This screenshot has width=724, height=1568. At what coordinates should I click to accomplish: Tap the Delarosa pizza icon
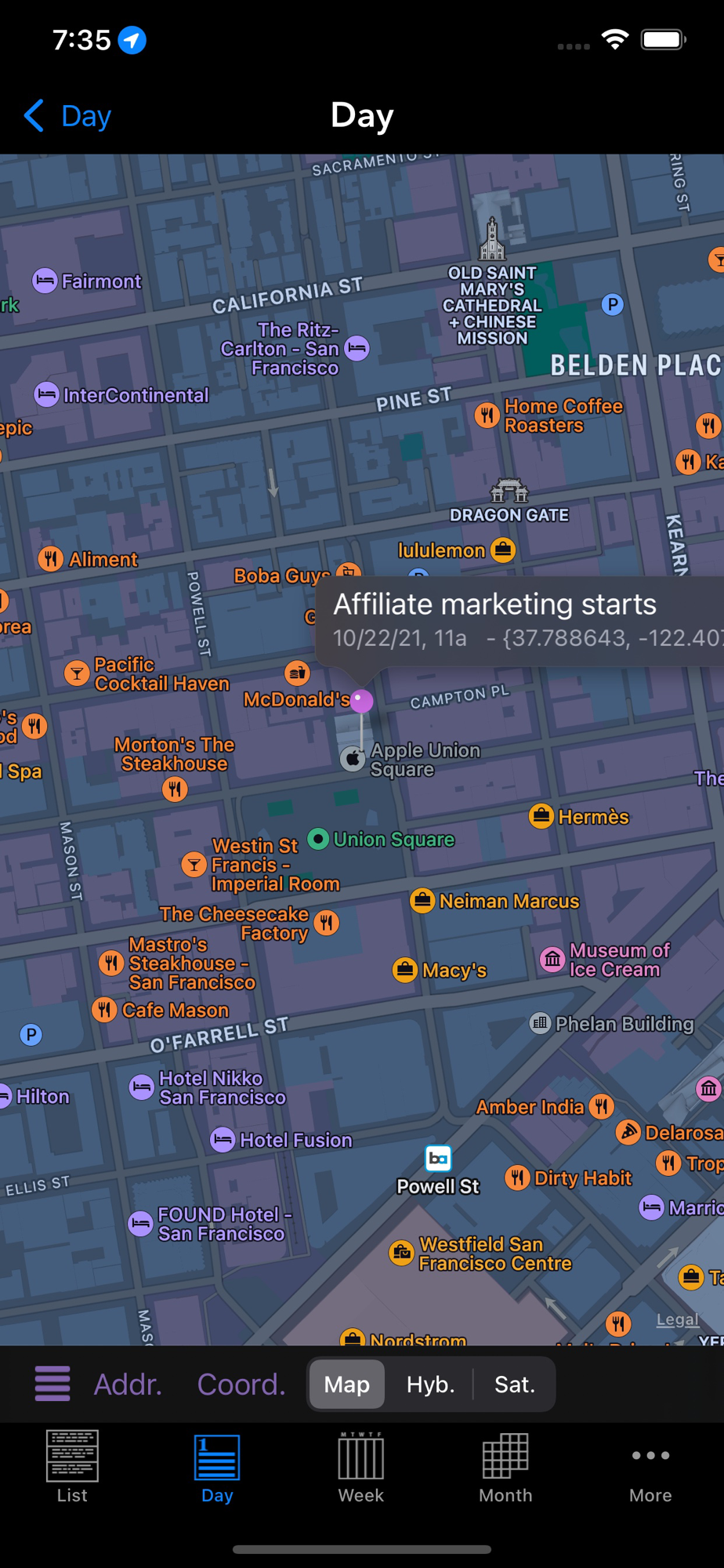(x=628, y=1132)
